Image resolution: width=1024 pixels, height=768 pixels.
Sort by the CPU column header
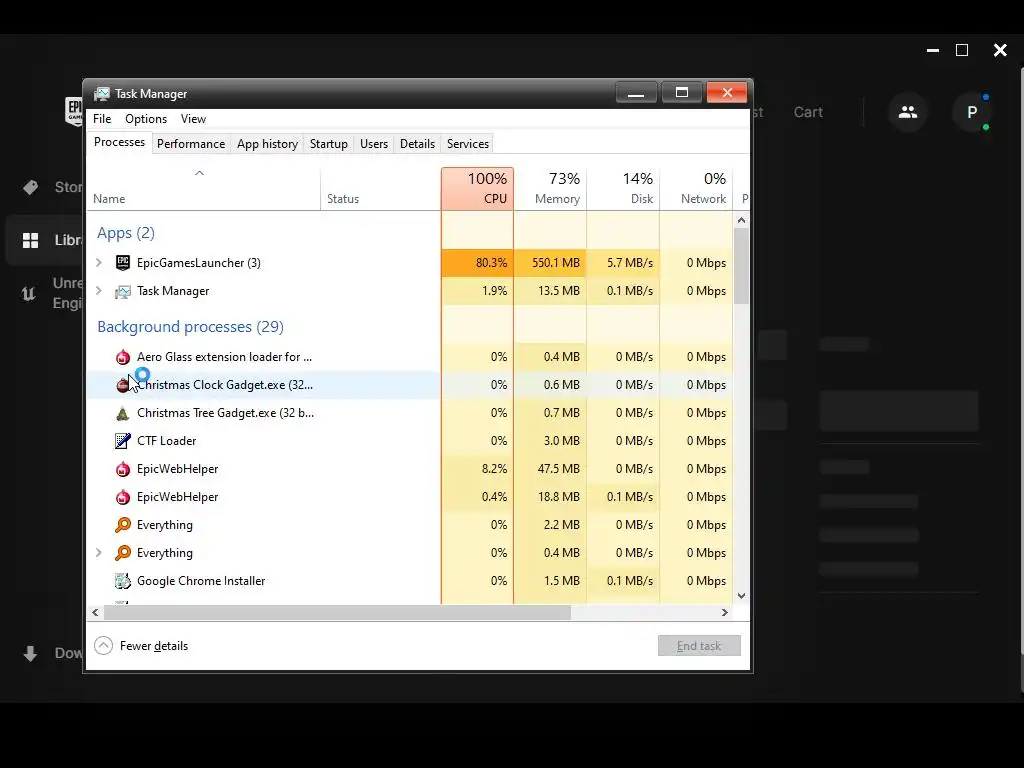tap(477, 189)
